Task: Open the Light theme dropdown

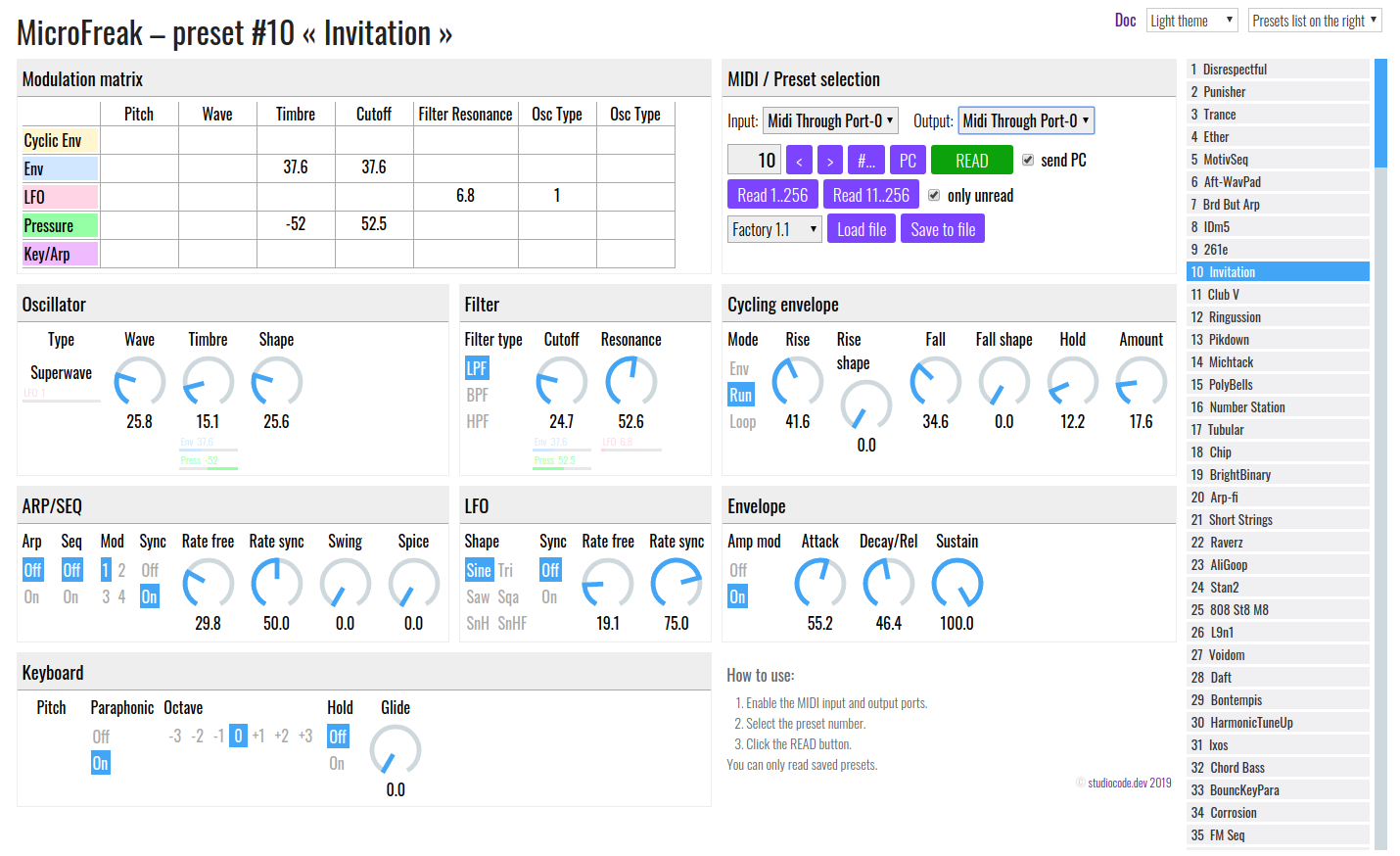Action: 1192,20
